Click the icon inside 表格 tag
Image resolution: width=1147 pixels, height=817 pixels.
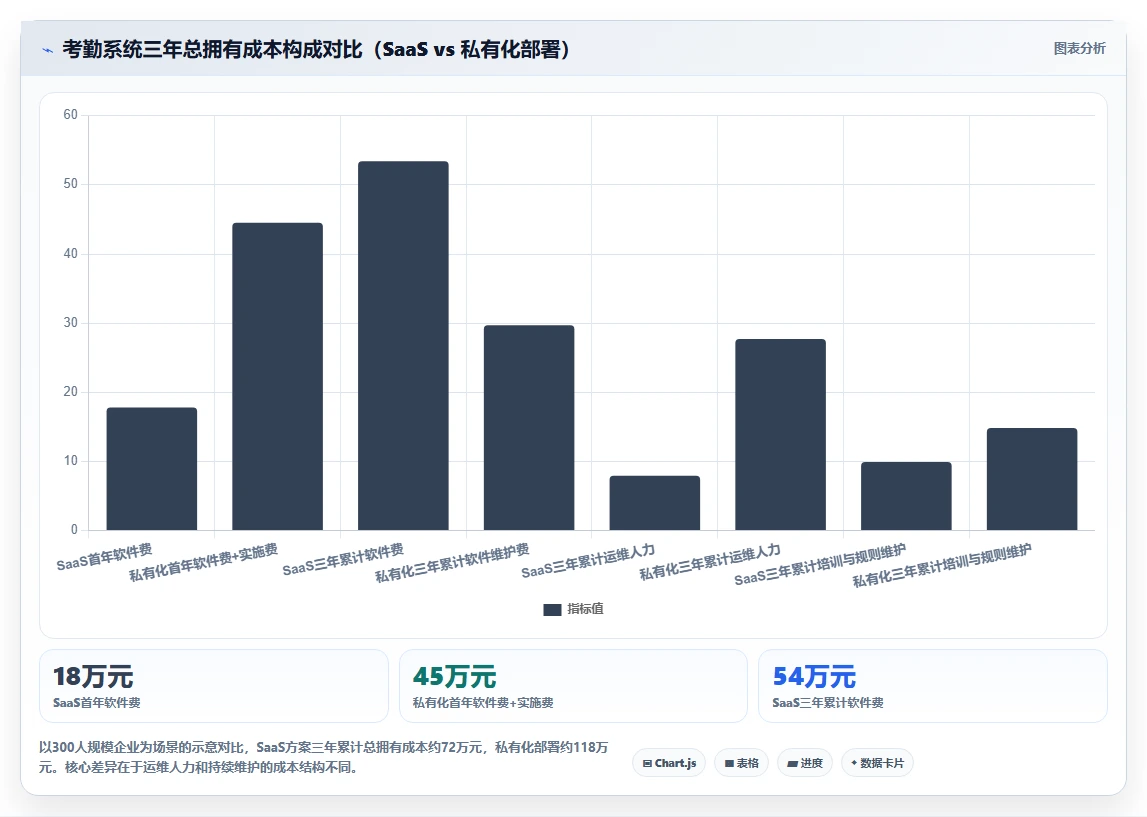point(729,764)
